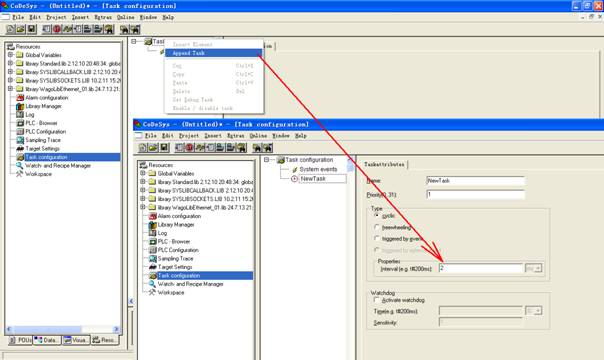Enable the Activate watchdog checkbox

click(x=377, y=300)
